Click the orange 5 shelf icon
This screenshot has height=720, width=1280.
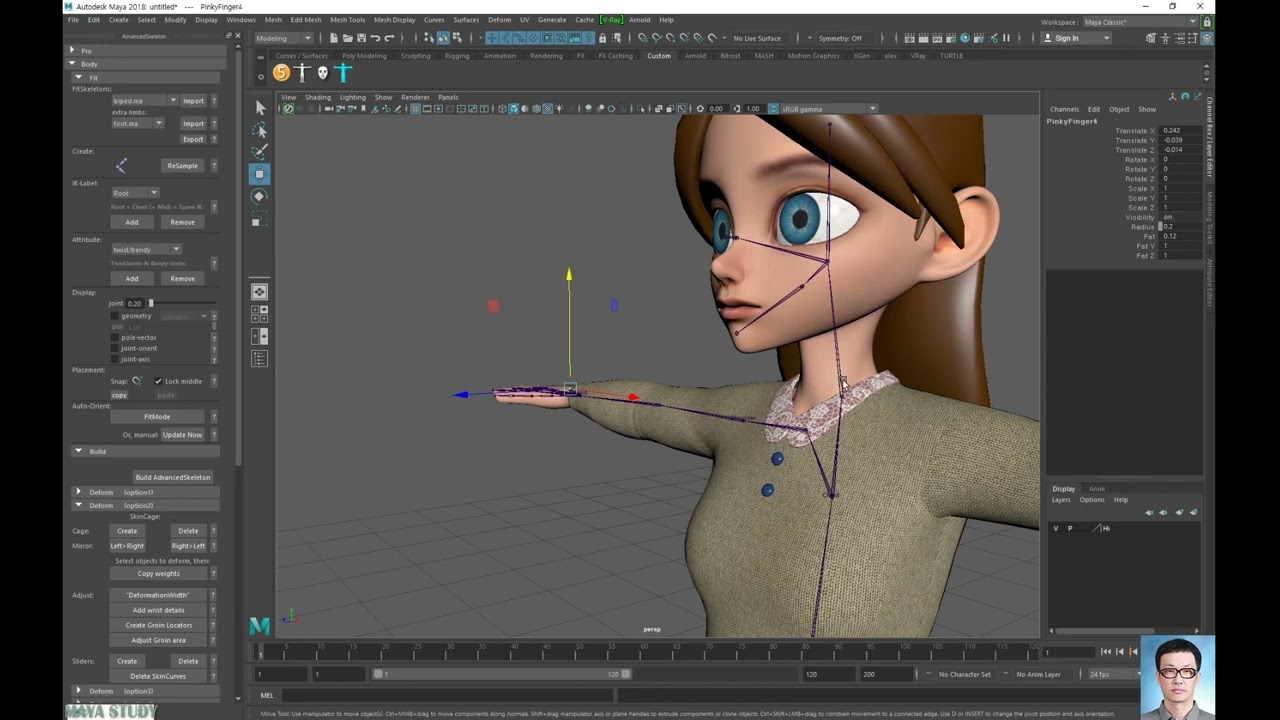281,72
